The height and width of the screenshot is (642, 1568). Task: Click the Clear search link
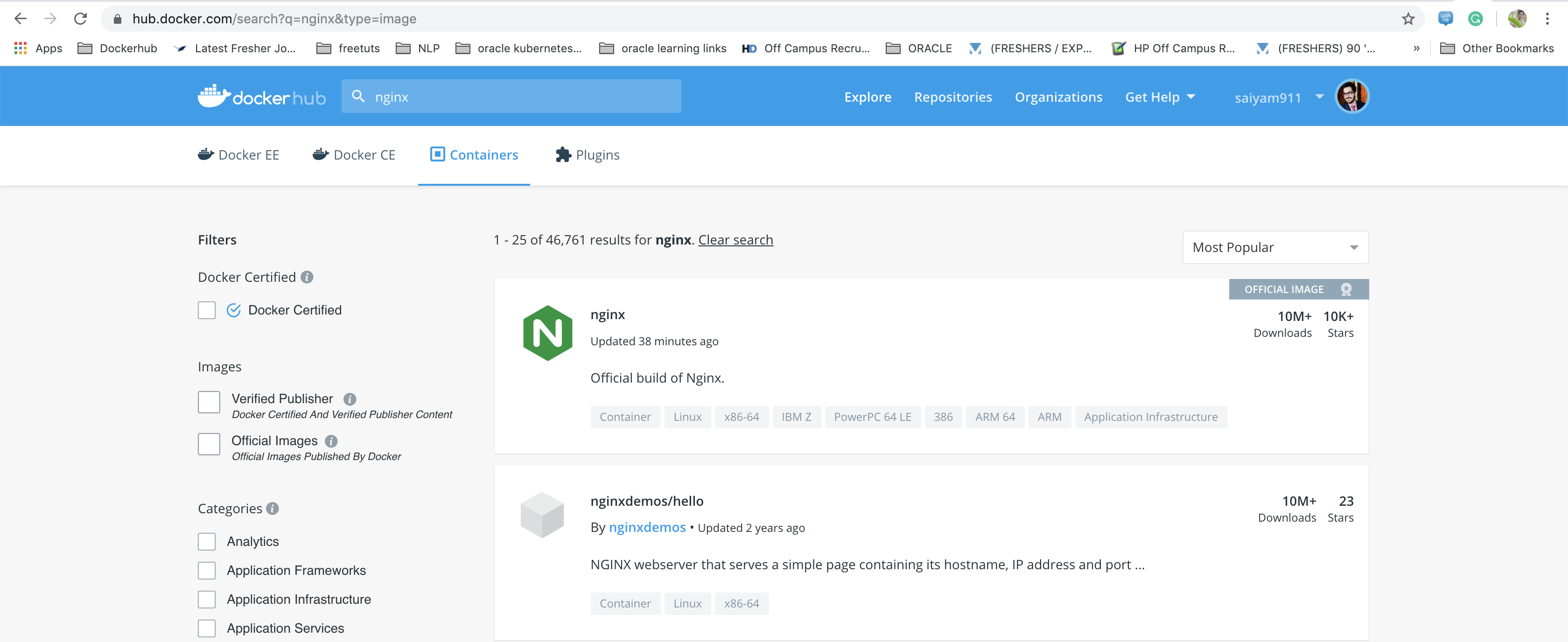[735, 240]
